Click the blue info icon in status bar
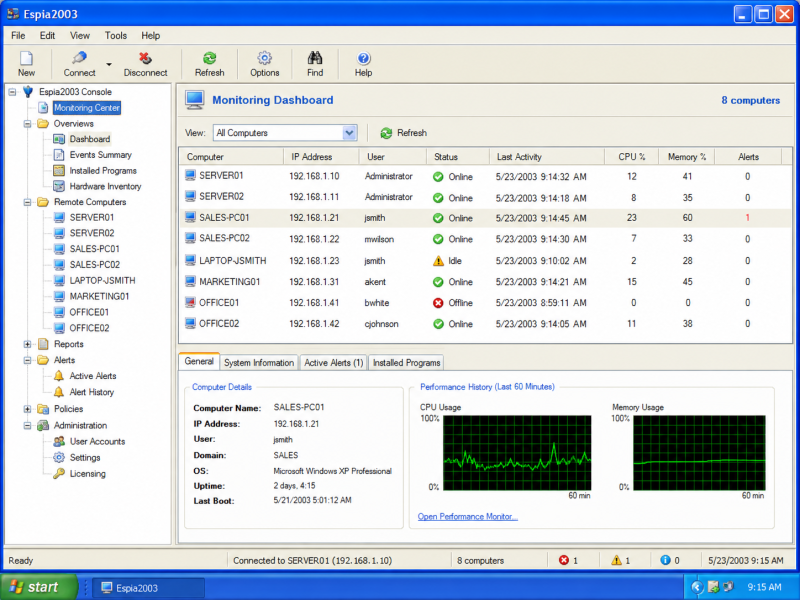 (665, 560)
